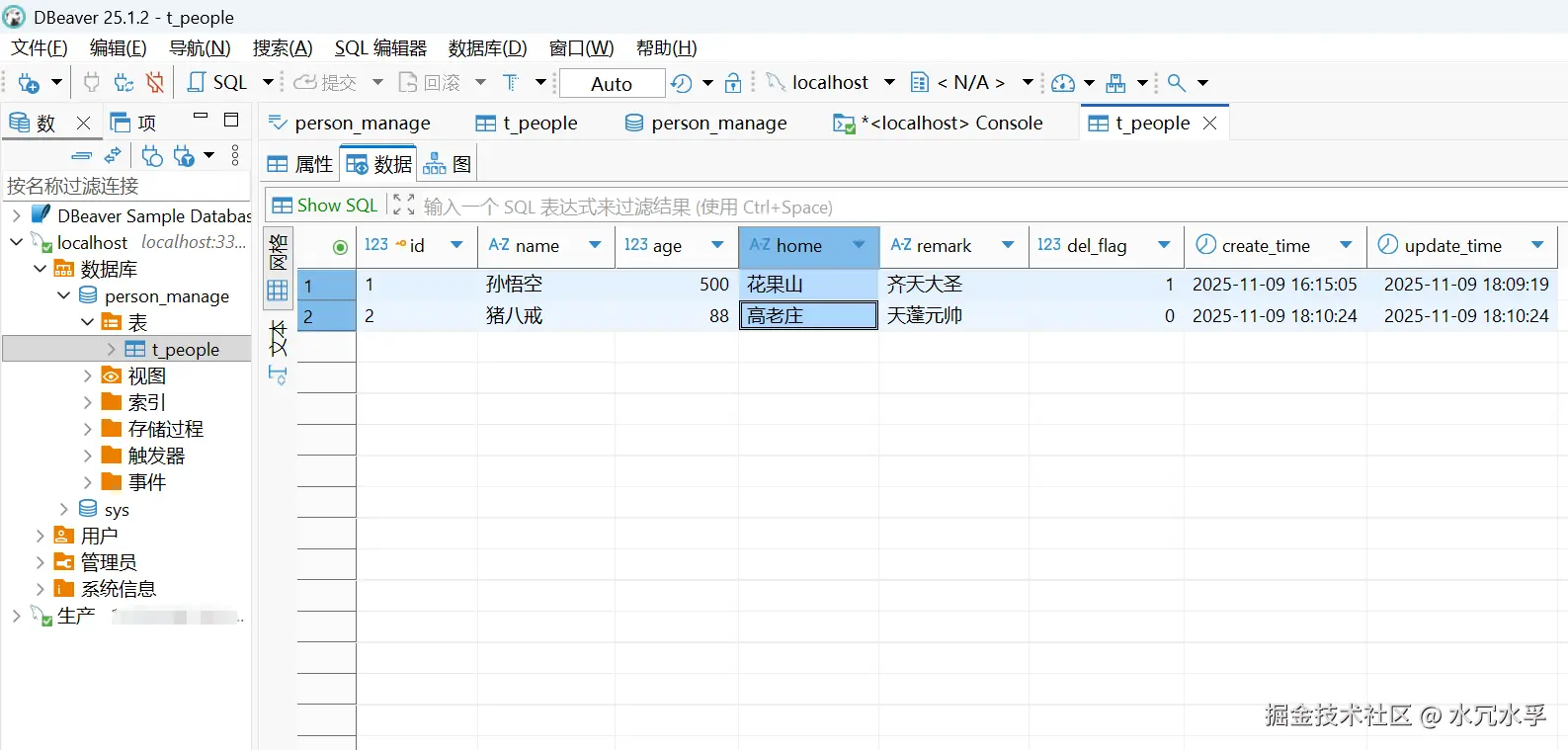Image resolution: width=1568 pixels, height=750 pixels.
Task: Click the 回滚 rollback button
Action: coord(430,83)
